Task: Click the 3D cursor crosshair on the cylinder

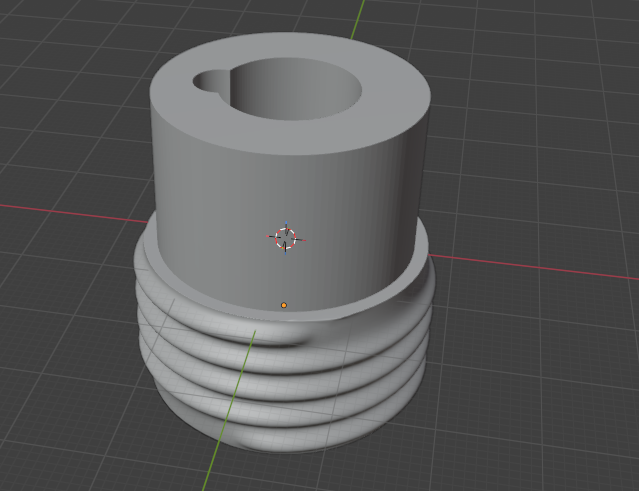Action: pyautogui.click(x=286, y=238)
